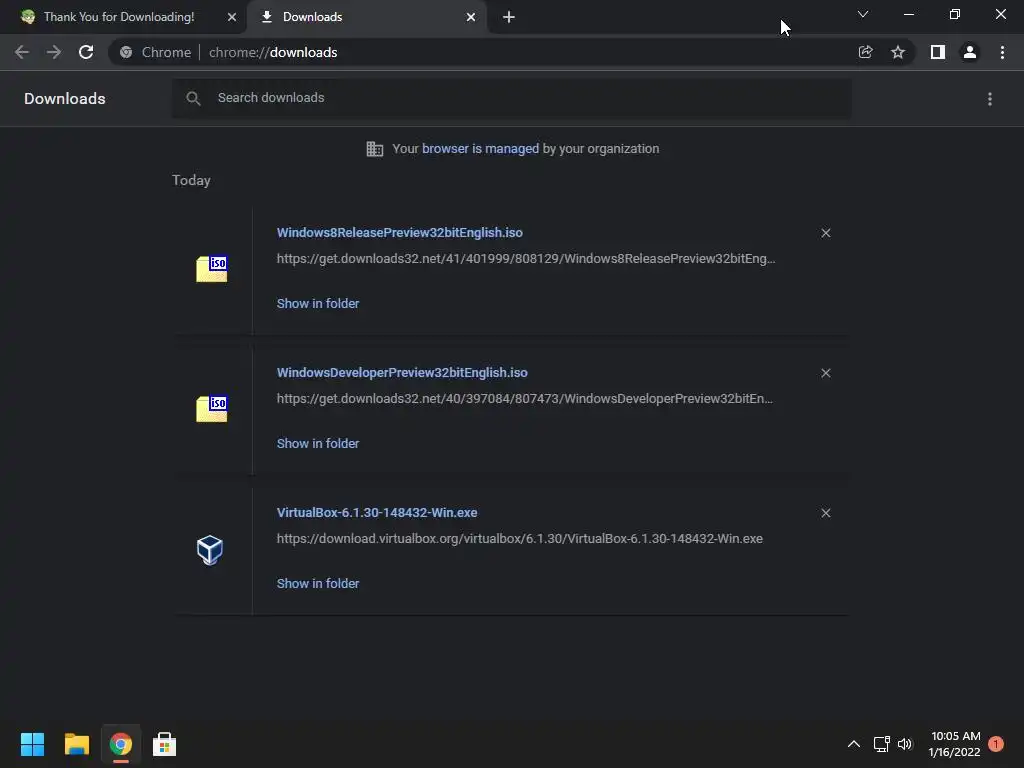Remove VirtualBox-6.1.30 download from list
Screen dimensions: 1024x768
(826, 513)
